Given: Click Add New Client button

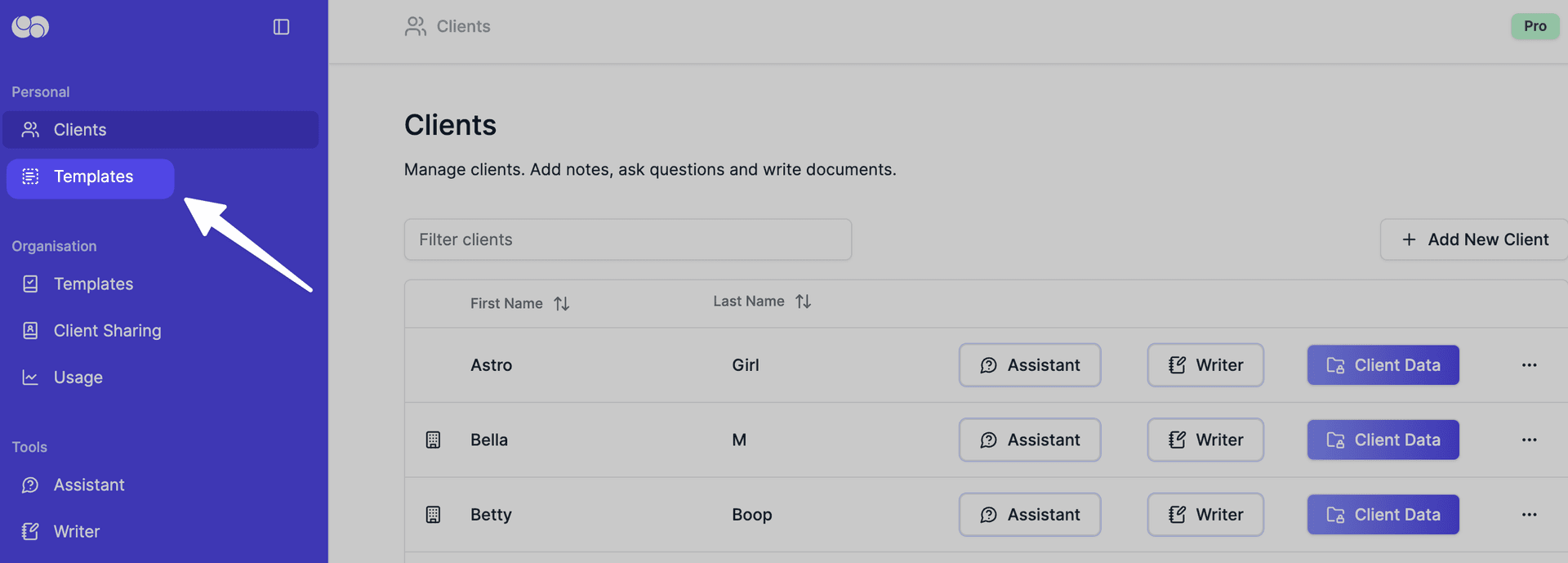Looking at the screenshot, I should (x=1474, y=239).
